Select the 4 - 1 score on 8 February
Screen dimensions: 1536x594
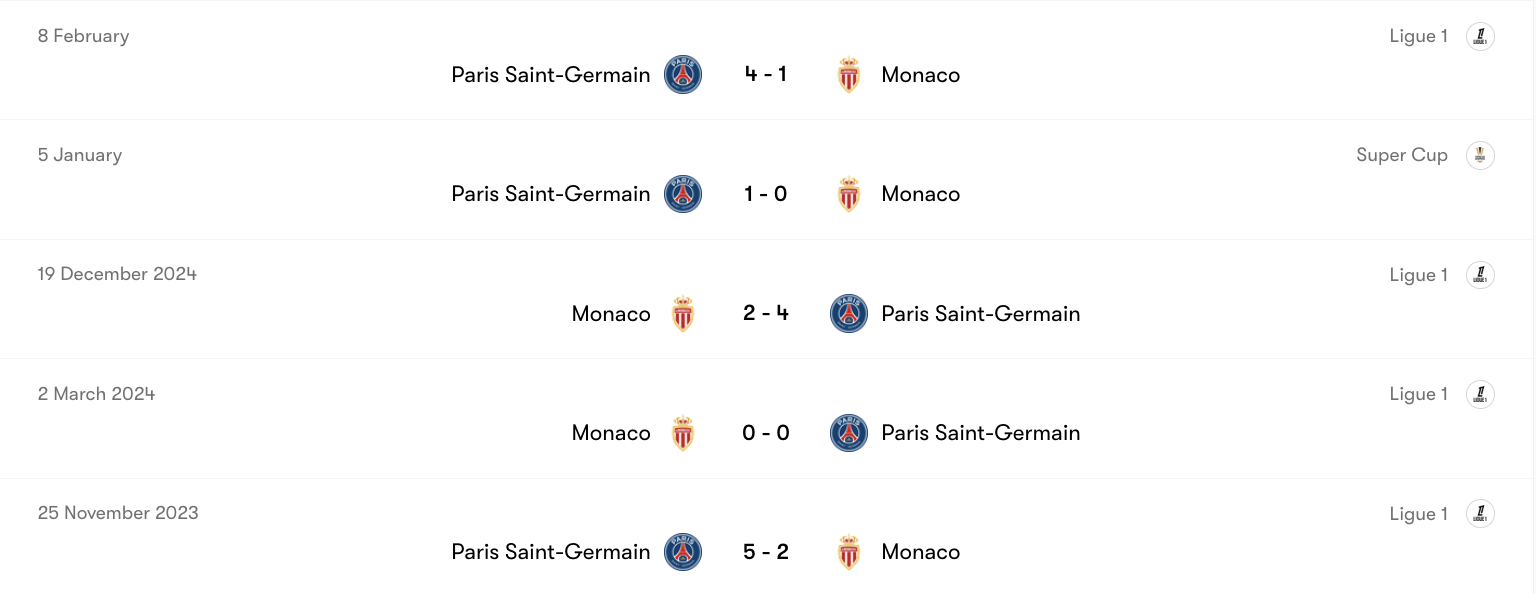point(766,74)
